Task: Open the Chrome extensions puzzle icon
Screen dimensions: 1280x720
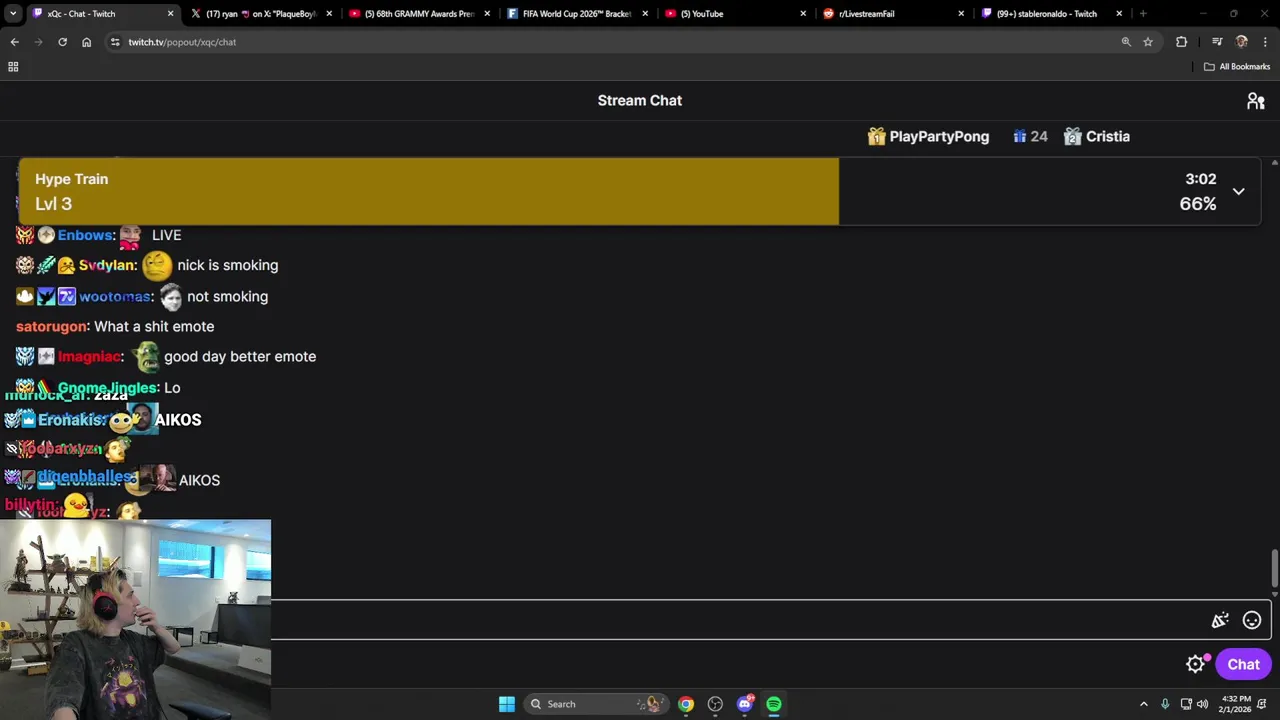Action: point(1181,42)
